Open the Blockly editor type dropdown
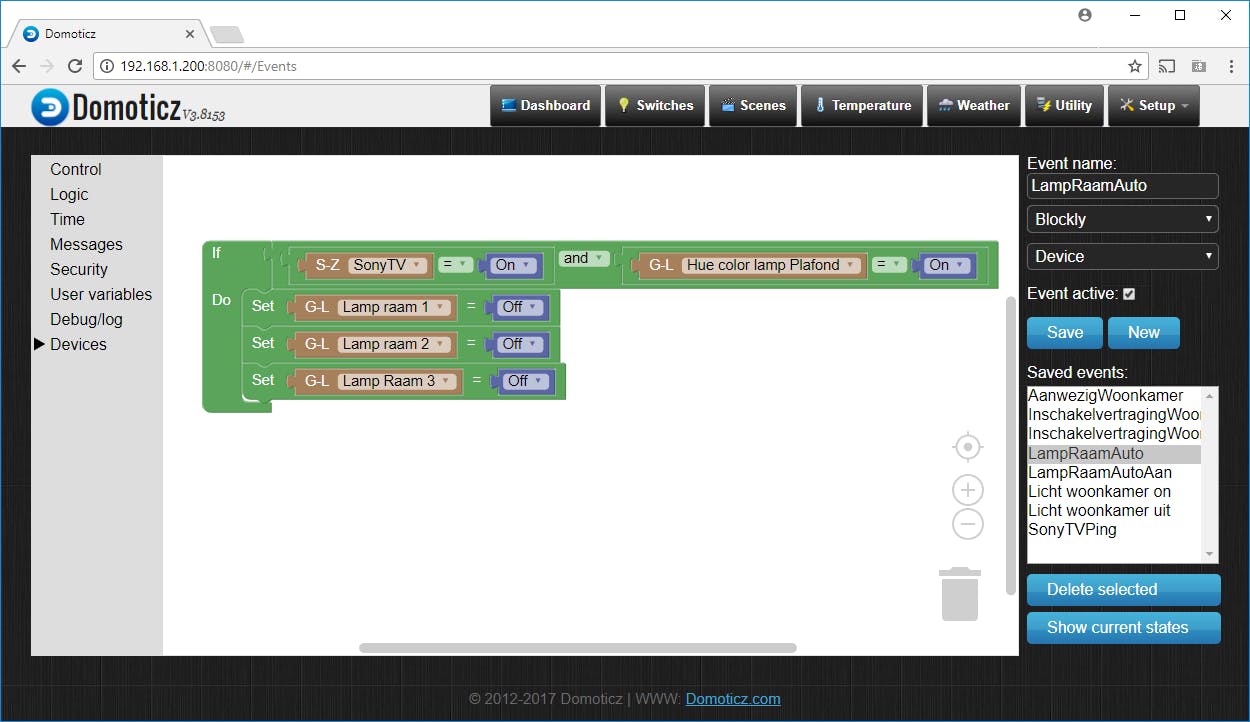Image resolution: width=1250 pixels, height=722 pixels. tap(1123, 219)
